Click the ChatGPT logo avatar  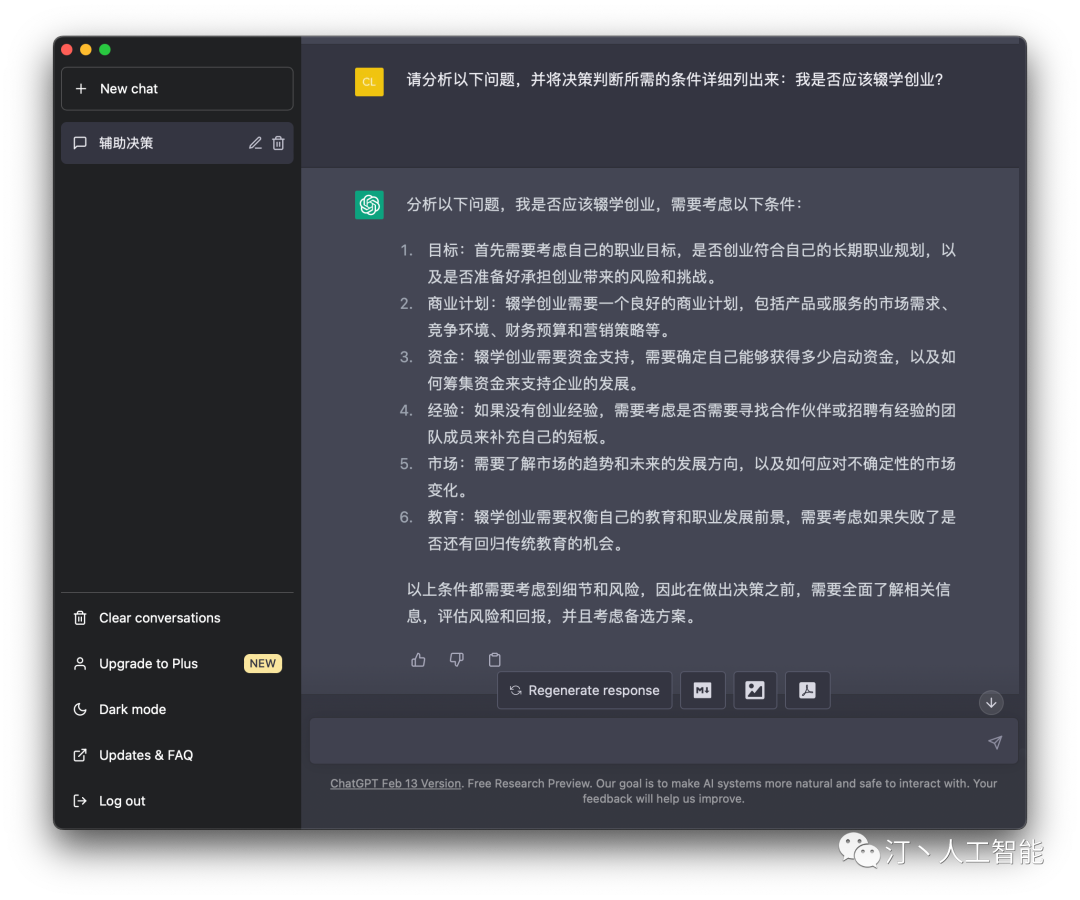369,205
